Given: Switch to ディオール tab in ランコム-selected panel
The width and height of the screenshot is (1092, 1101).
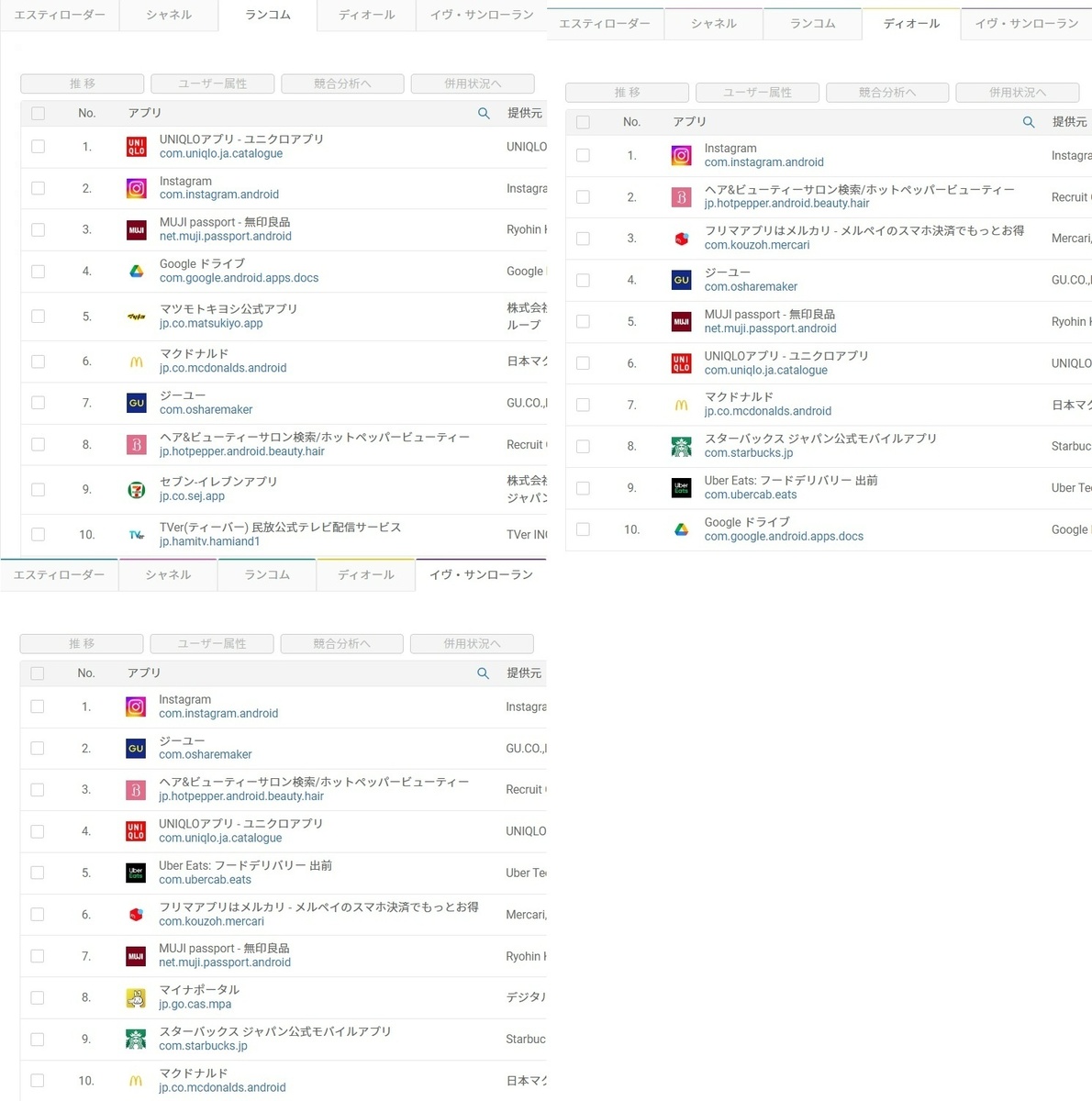Looking at the screenshot, I should tap(366, 16).
